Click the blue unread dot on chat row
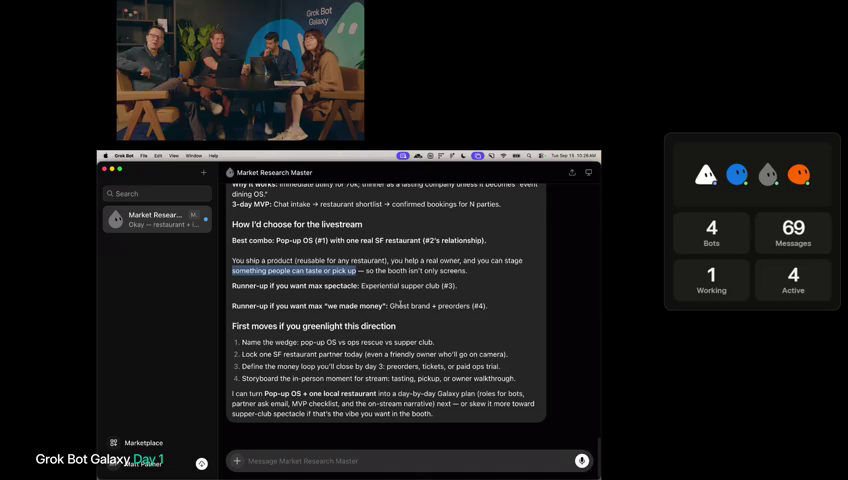Image resolution: width=848 pixels, height=480 pixels. [206, 219]
